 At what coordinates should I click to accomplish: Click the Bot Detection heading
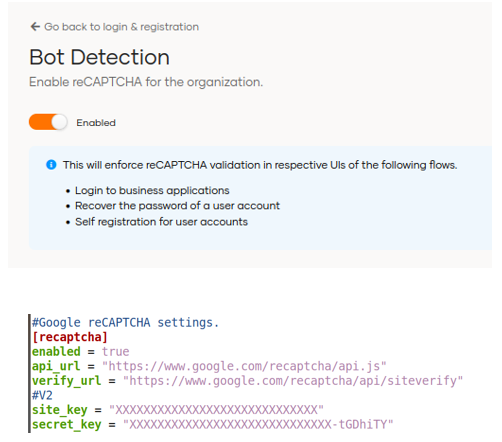pyautogui.click(x=99, y=57)
